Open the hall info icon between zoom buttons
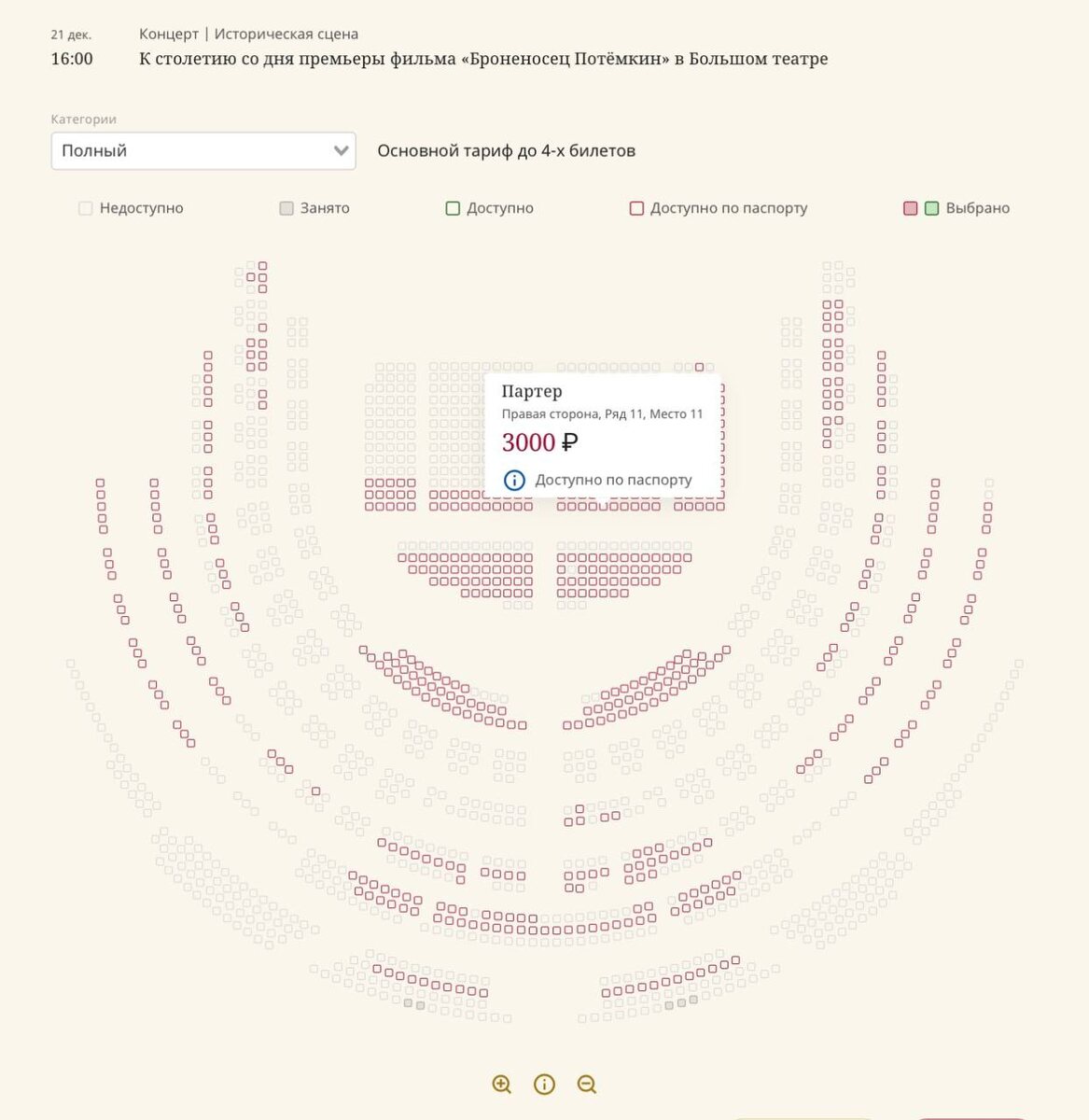This screenshot has width=1089, height=1120. click(544, 1084)
